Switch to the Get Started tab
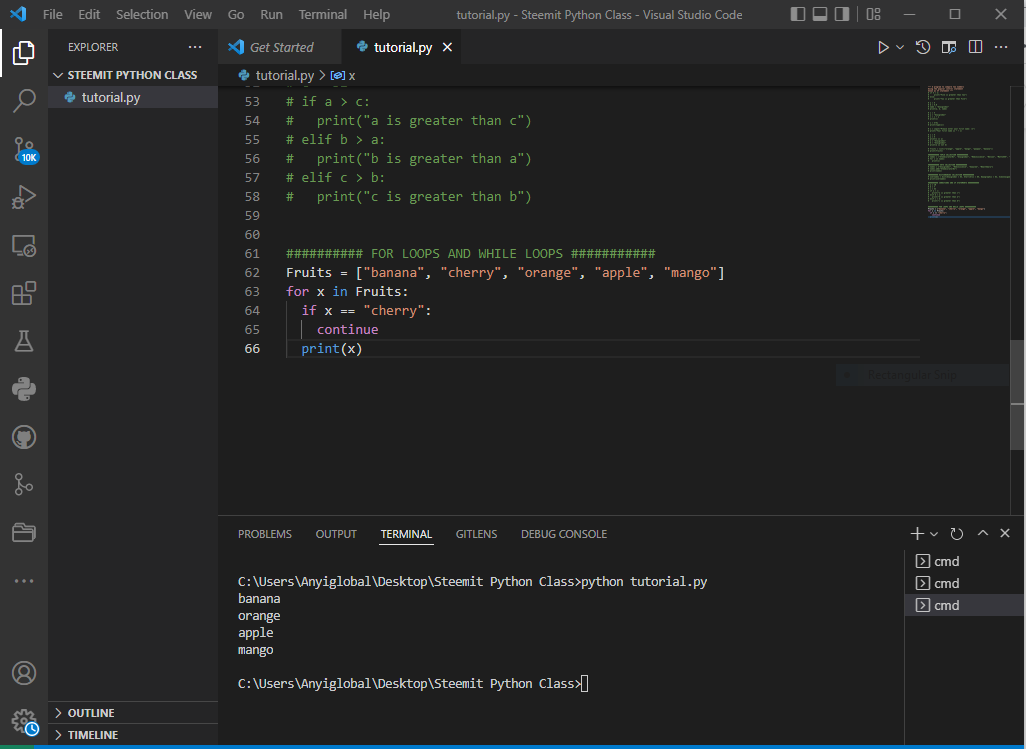 point(281,47)
